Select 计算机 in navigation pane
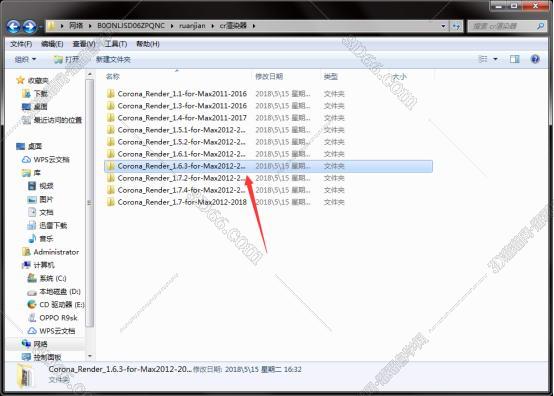The height and width of the screenshot is (396, 554). pyautogui.click(x=44, y=265)
